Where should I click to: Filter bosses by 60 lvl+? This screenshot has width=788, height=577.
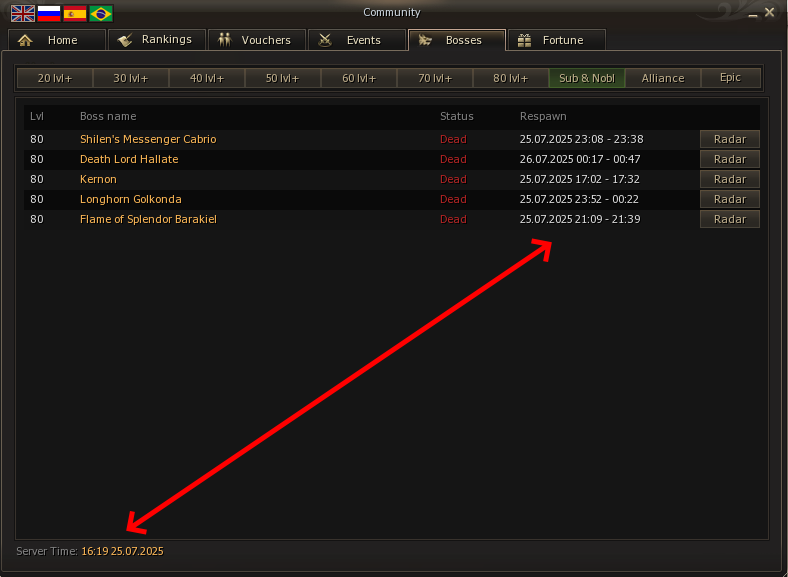[x=359, y=78]
